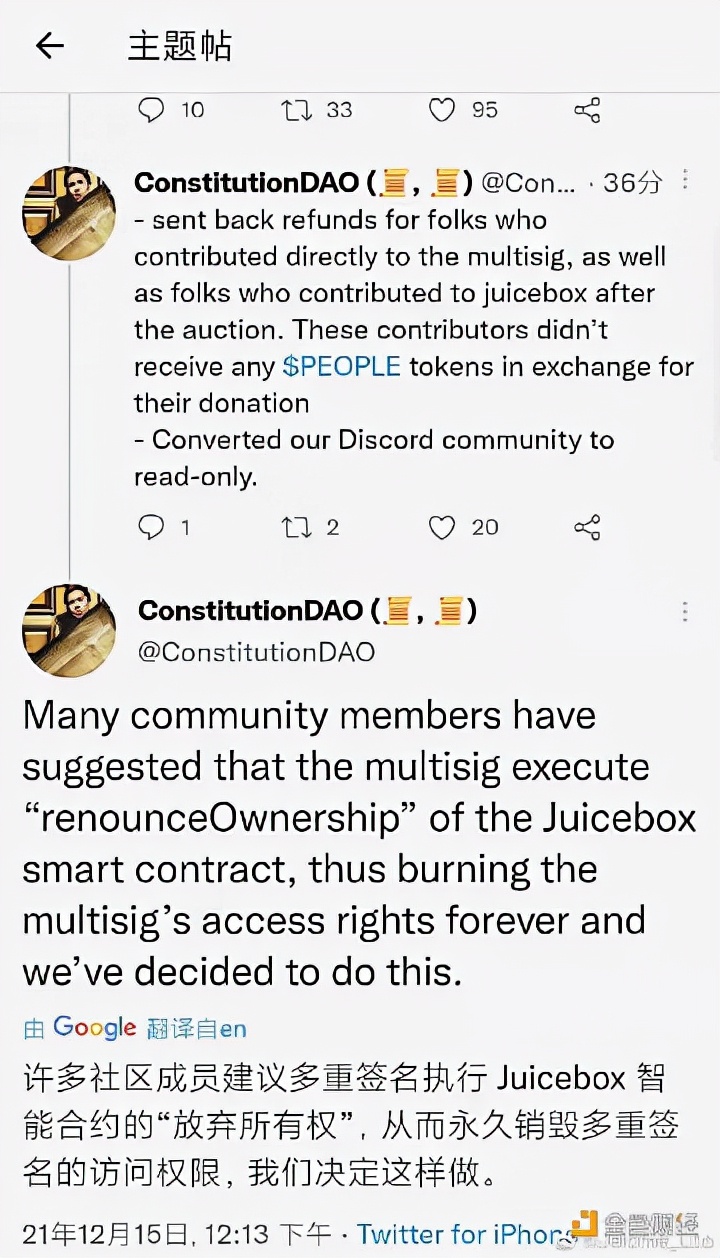Open ConstitutionDAO avatar on refunds tweet
720x1258 pixels.
[69, 214]
